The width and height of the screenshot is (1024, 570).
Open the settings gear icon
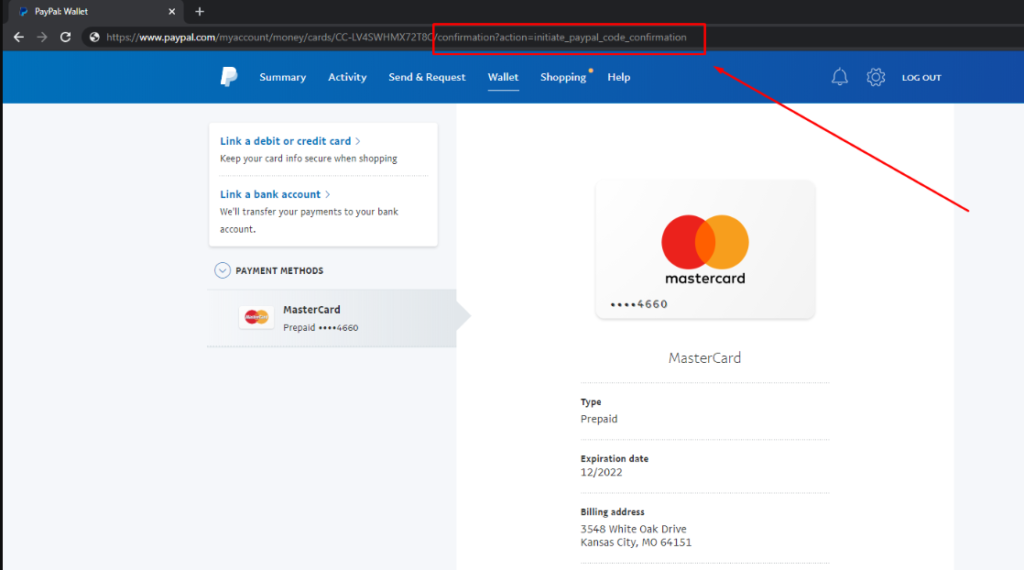876,77
